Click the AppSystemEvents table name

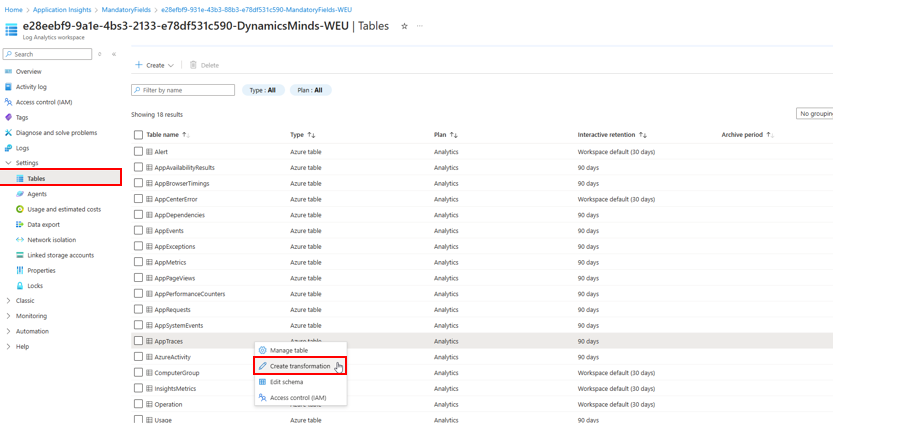pos(179,325)
